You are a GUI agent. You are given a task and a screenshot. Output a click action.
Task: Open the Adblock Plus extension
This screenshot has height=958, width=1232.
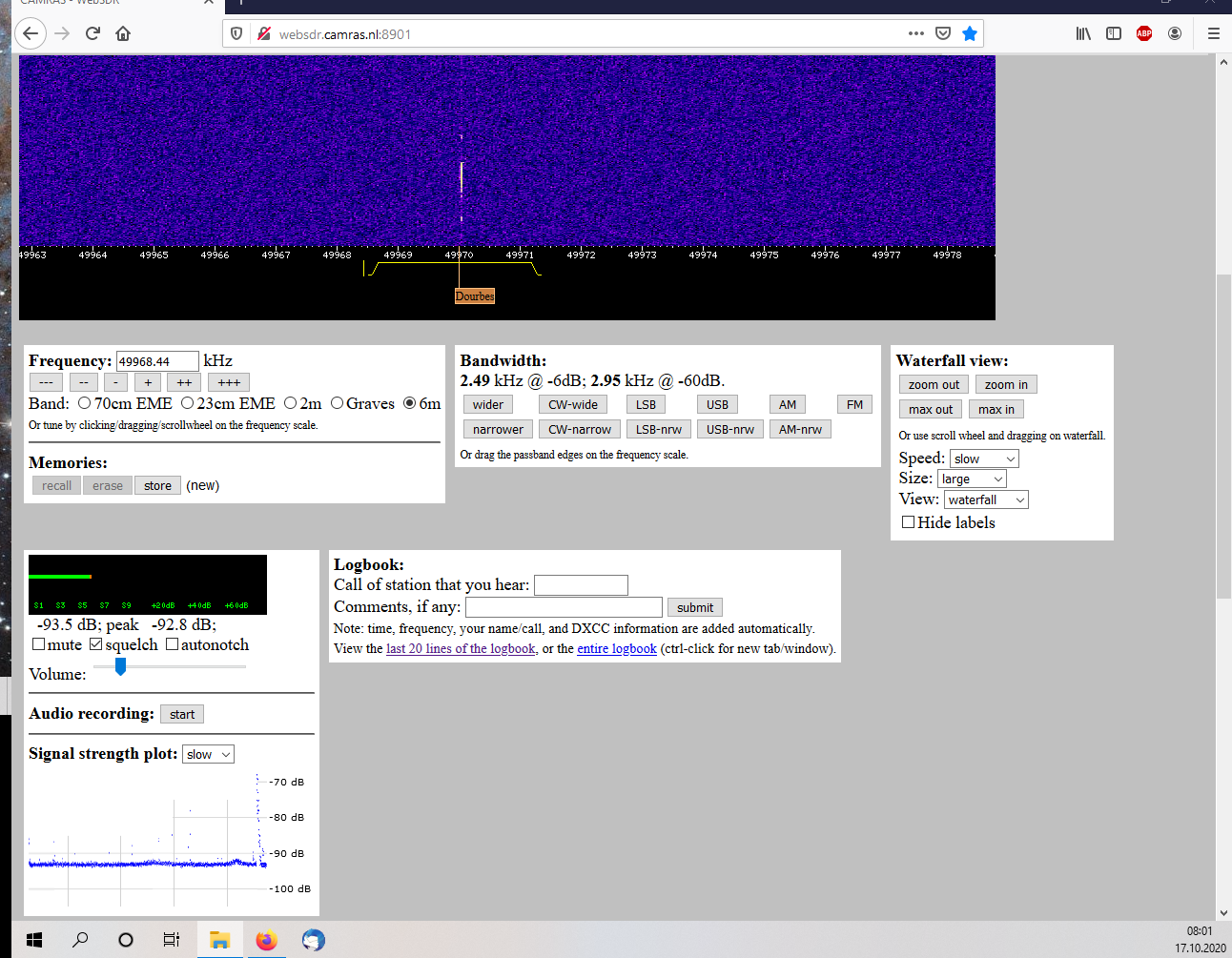click(x=1144, y=33)
